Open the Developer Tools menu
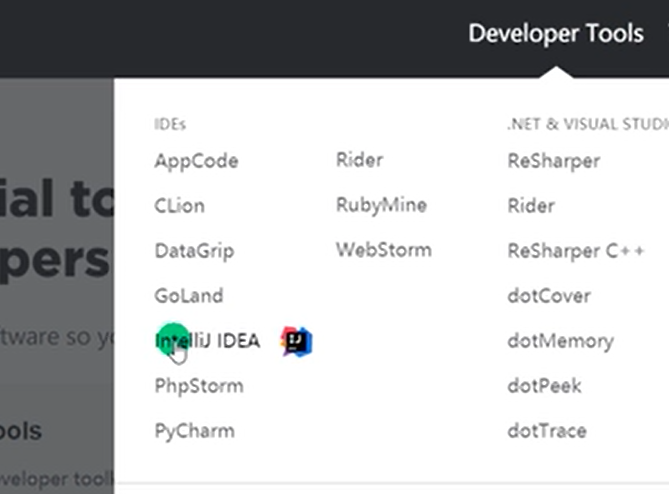 [x=555, y=33]
